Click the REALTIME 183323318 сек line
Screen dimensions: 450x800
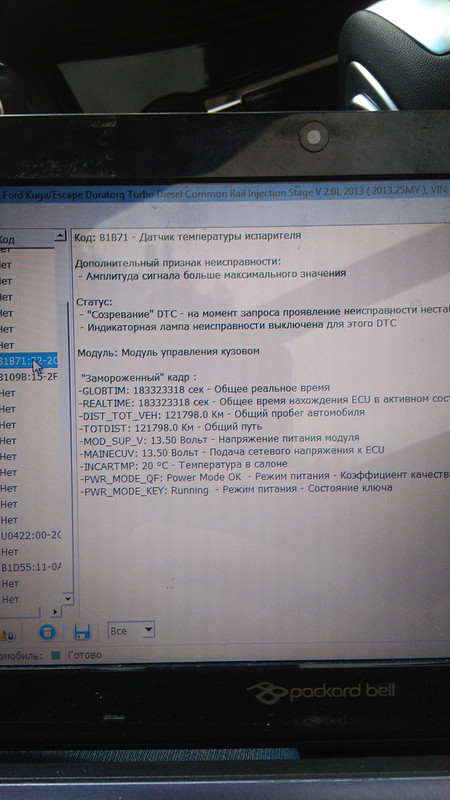pyautogui.click(x=264, y=401)
